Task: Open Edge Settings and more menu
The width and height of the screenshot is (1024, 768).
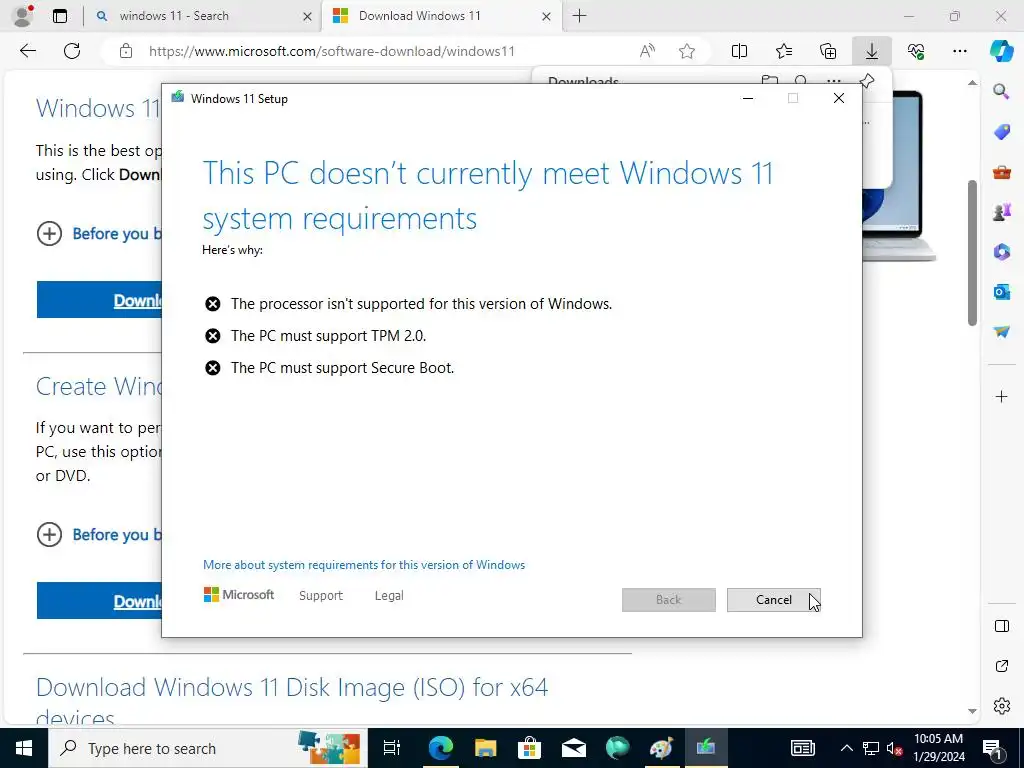Action: (959, 51)
